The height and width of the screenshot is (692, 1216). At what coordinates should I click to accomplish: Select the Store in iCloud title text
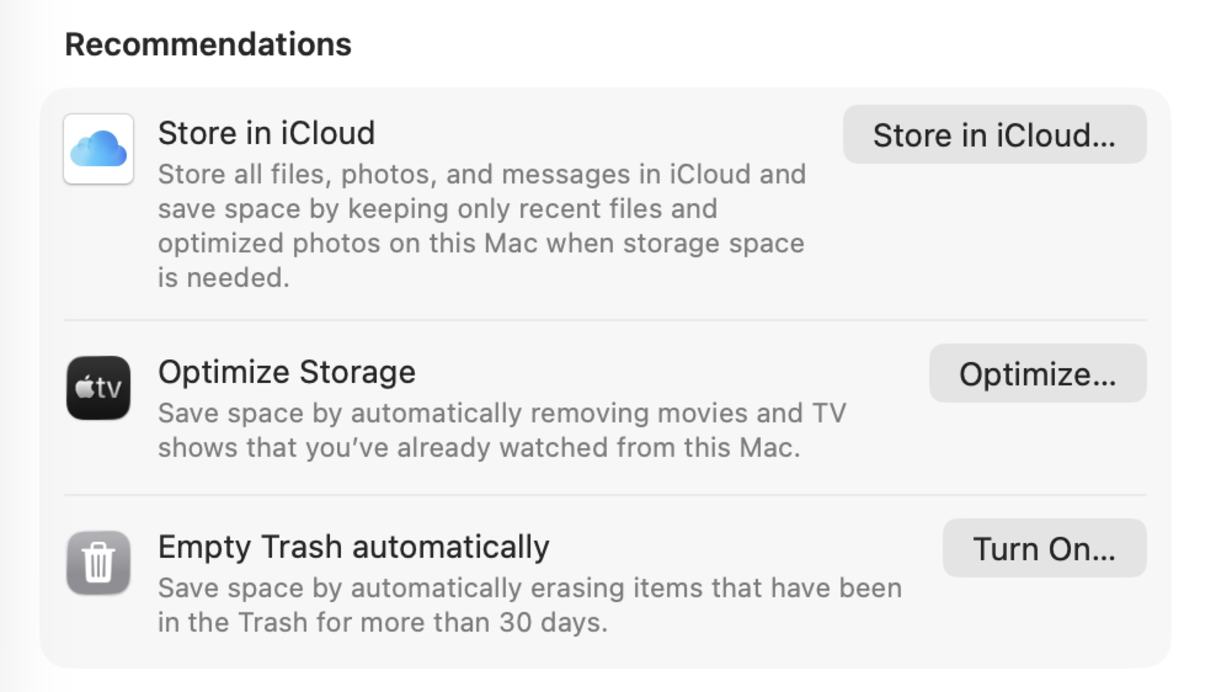[x=265, y=132]
